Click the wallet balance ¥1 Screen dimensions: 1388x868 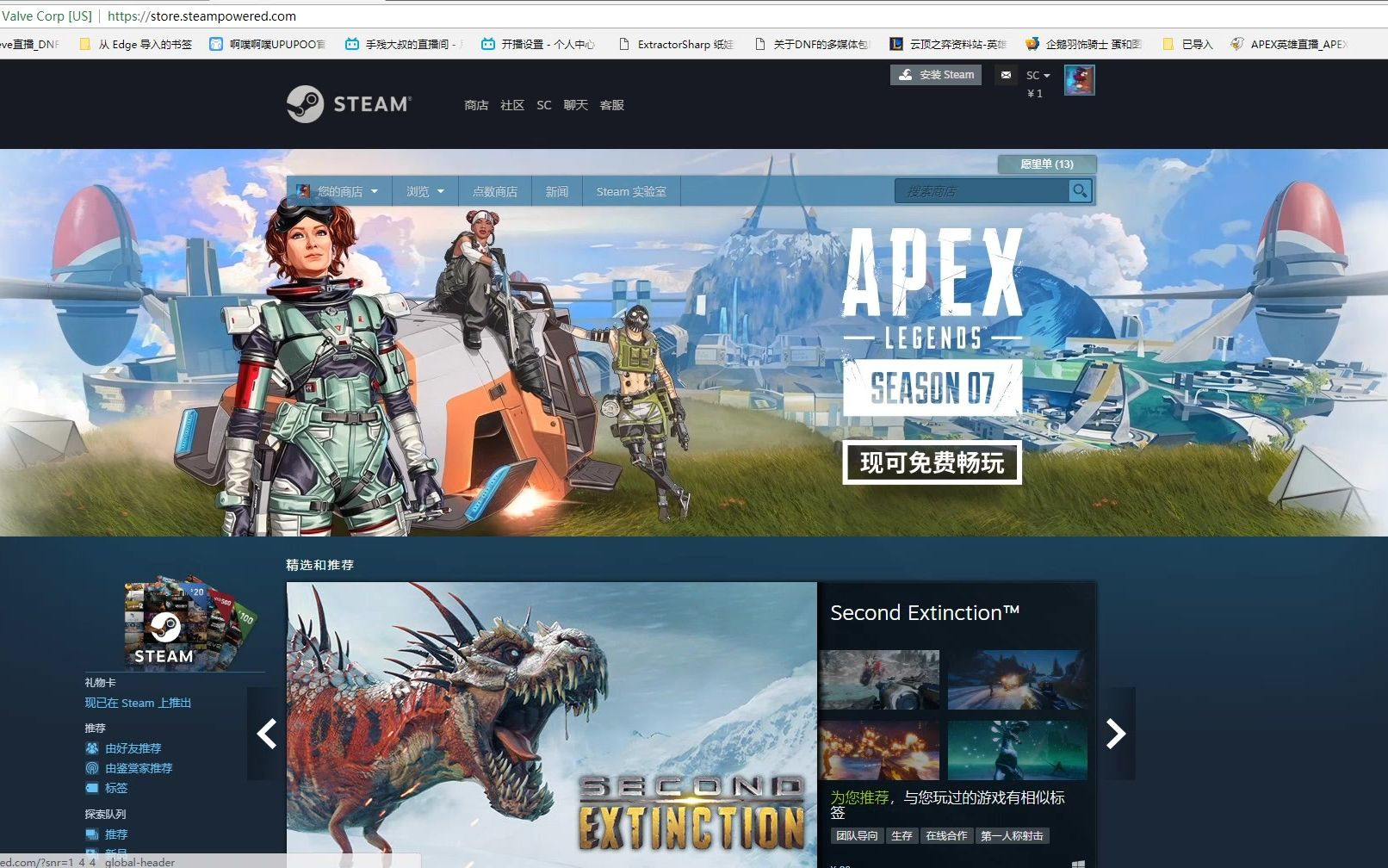point(1035,93)
